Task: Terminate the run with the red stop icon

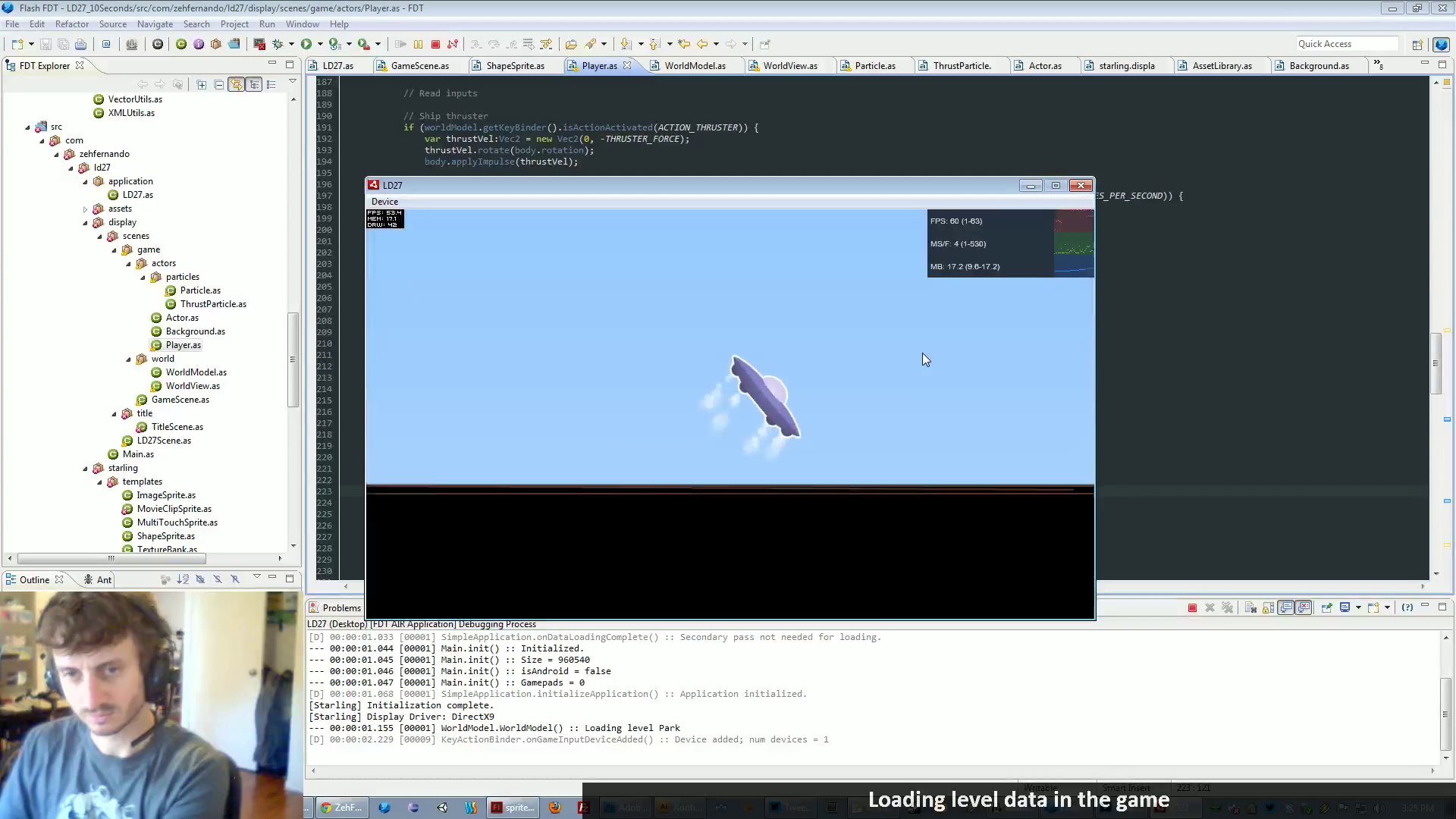Action: pos(435,44)
